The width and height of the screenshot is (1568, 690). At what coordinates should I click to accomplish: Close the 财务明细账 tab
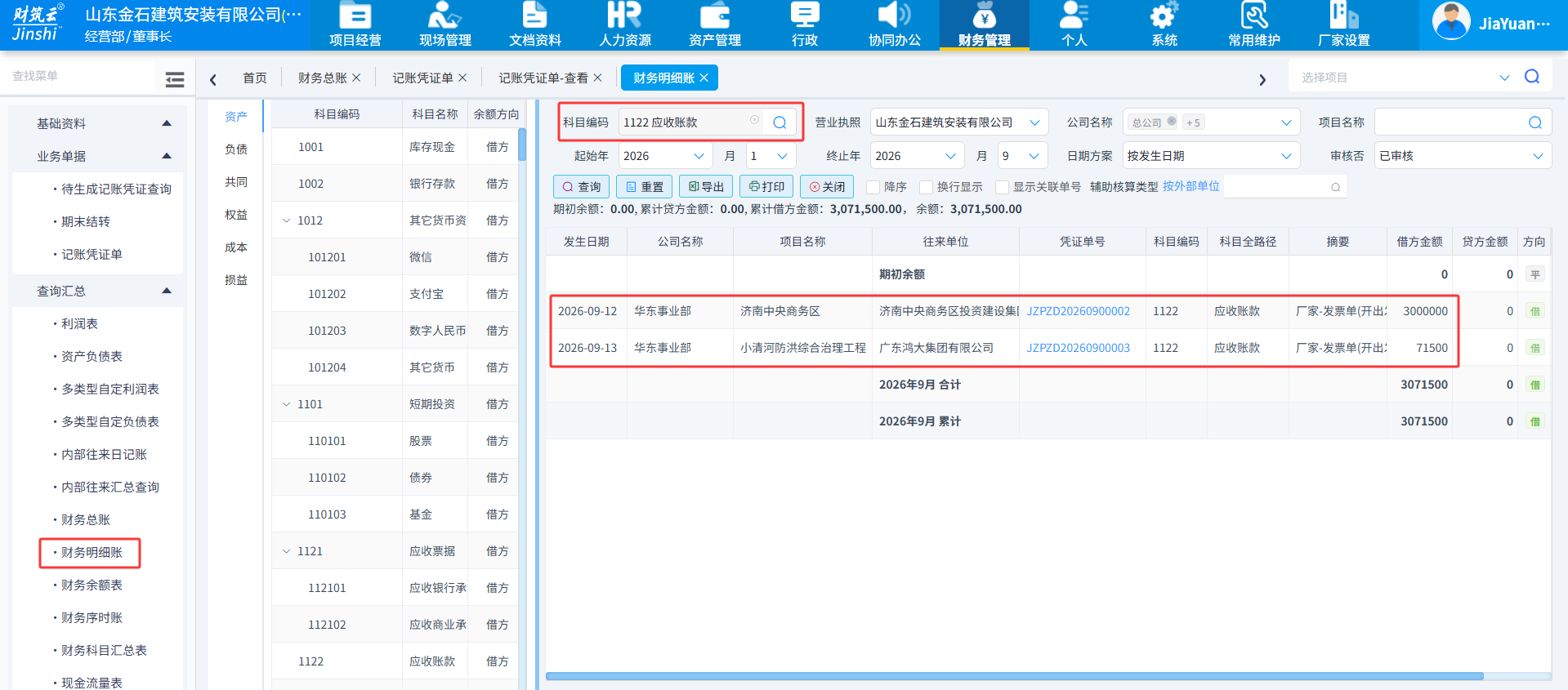(704, 78)
